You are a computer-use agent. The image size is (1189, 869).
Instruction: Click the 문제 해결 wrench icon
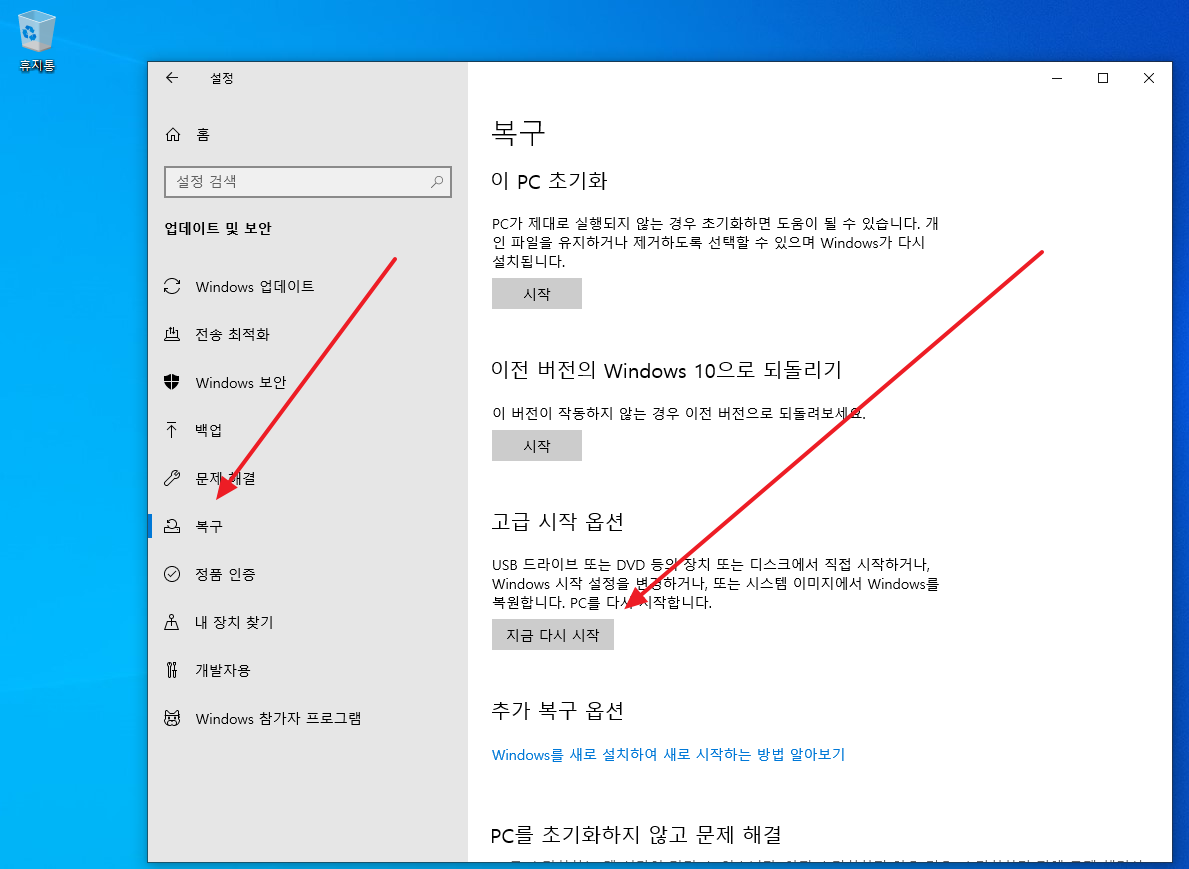coord(172,478)
